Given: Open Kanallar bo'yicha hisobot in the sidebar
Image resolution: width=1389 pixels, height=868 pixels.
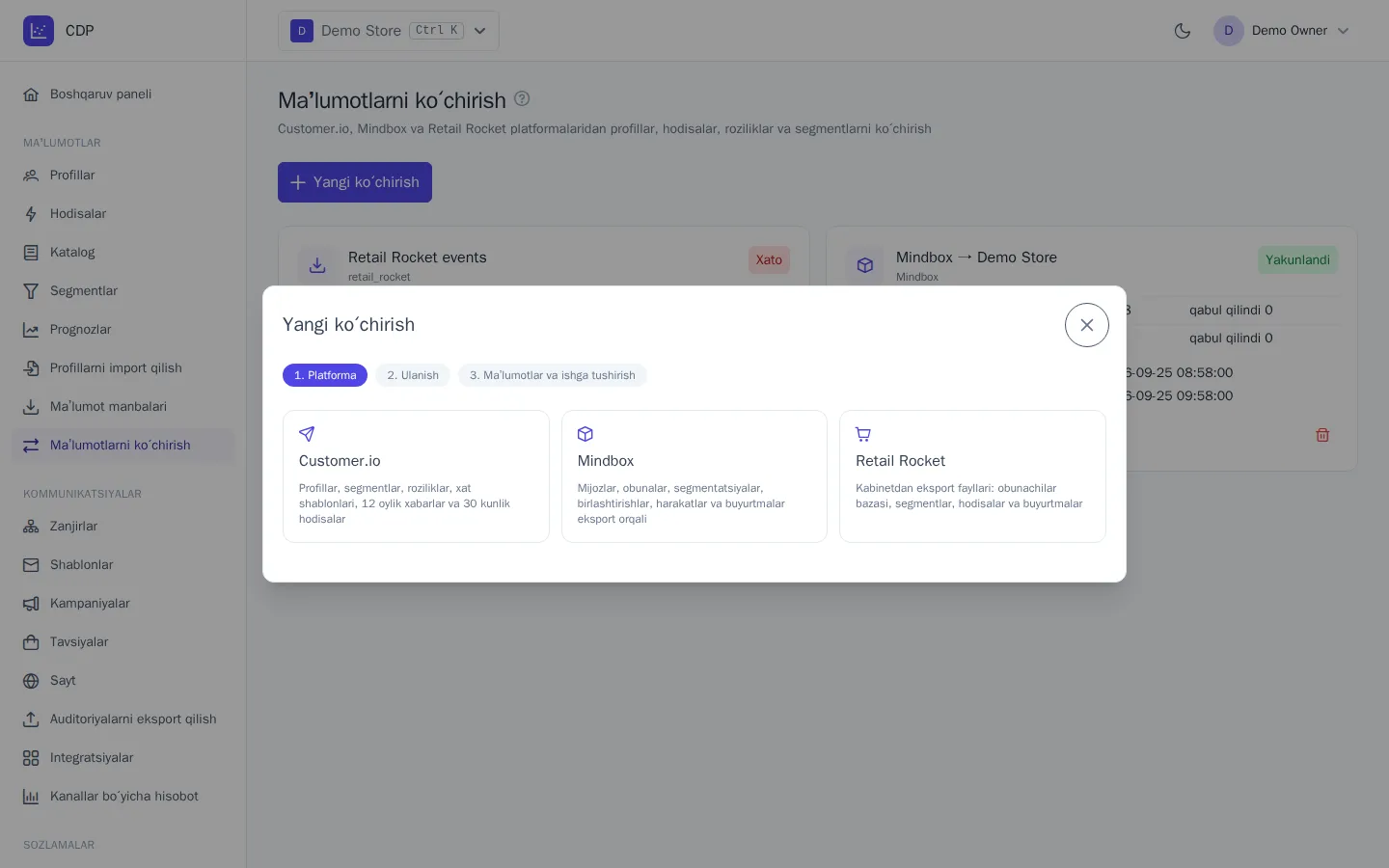Looking at the screenshot, I should 123,797.
